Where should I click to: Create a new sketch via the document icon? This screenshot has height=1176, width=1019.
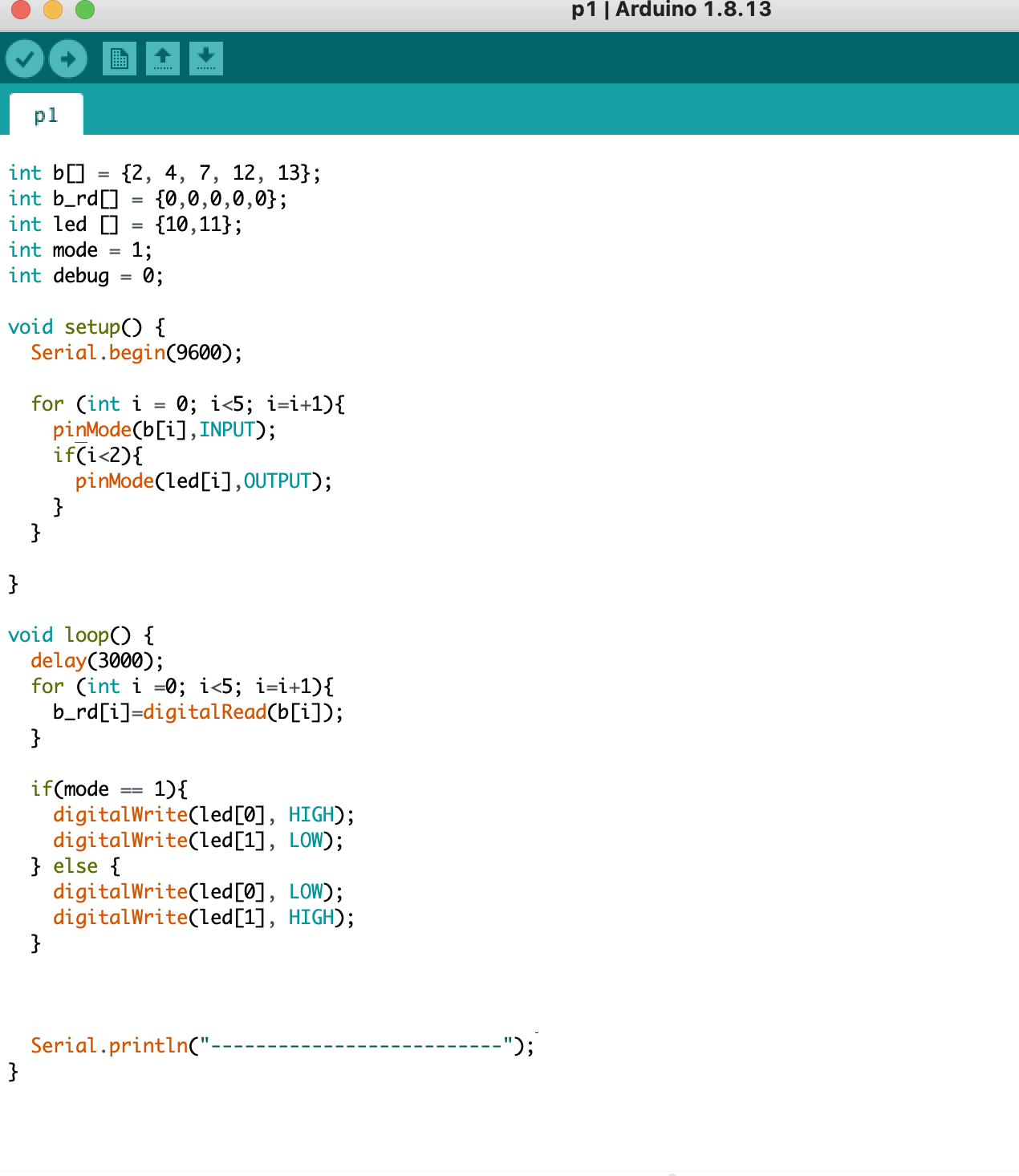click(x=120, y=58)
